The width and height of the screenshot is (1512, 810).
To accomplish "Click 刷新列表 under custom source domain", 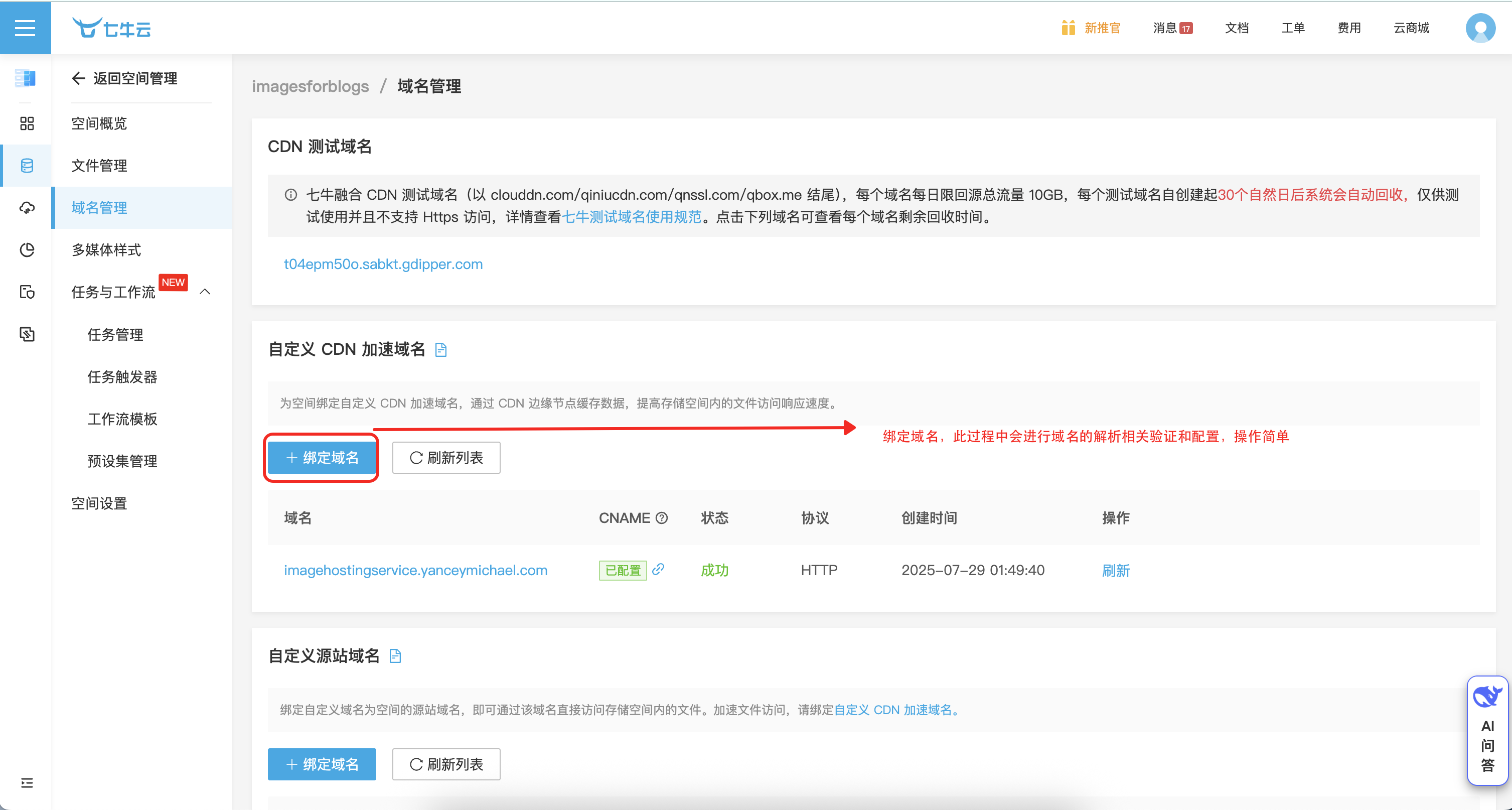I will (x=446, y=764).
